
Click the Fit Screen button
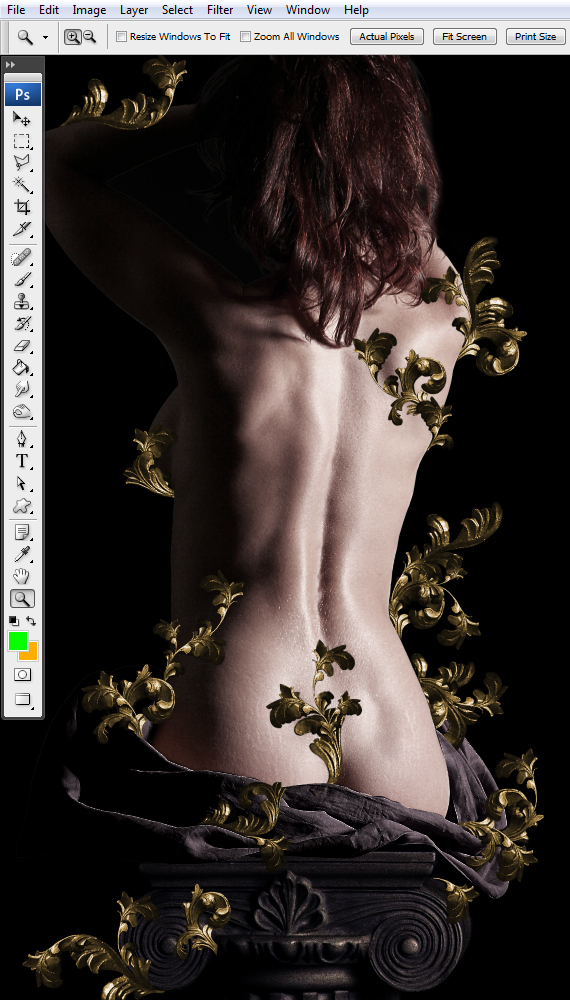coord(464,36)
